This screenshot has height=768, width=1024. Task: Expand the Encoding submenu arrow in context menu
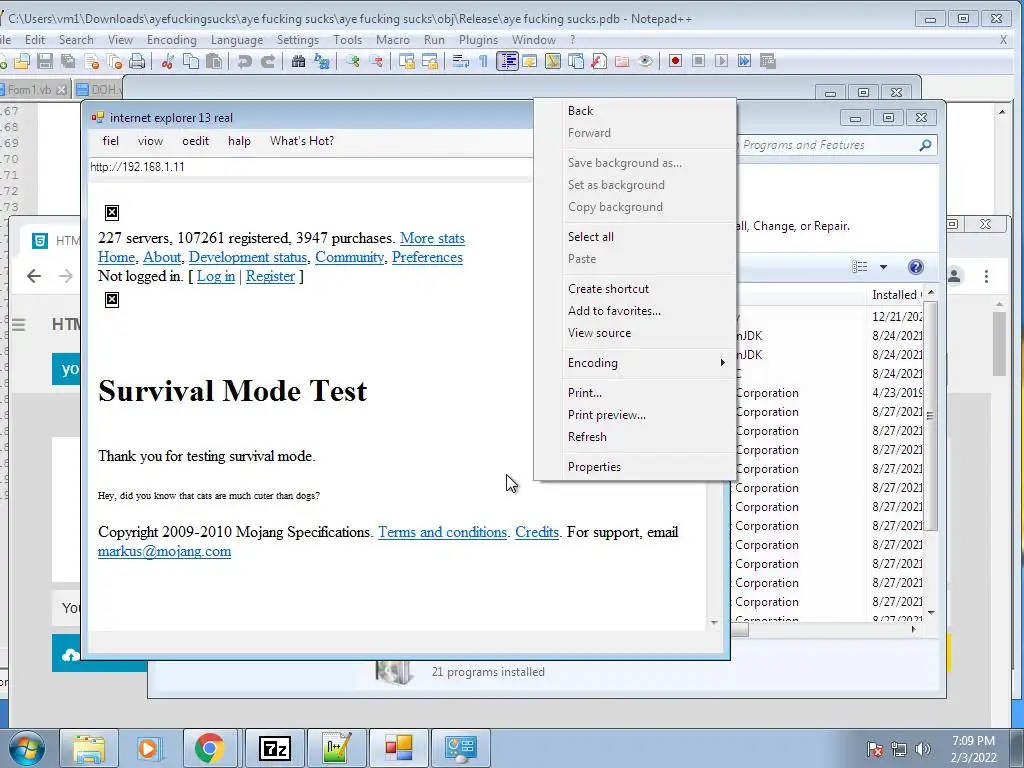722,362
